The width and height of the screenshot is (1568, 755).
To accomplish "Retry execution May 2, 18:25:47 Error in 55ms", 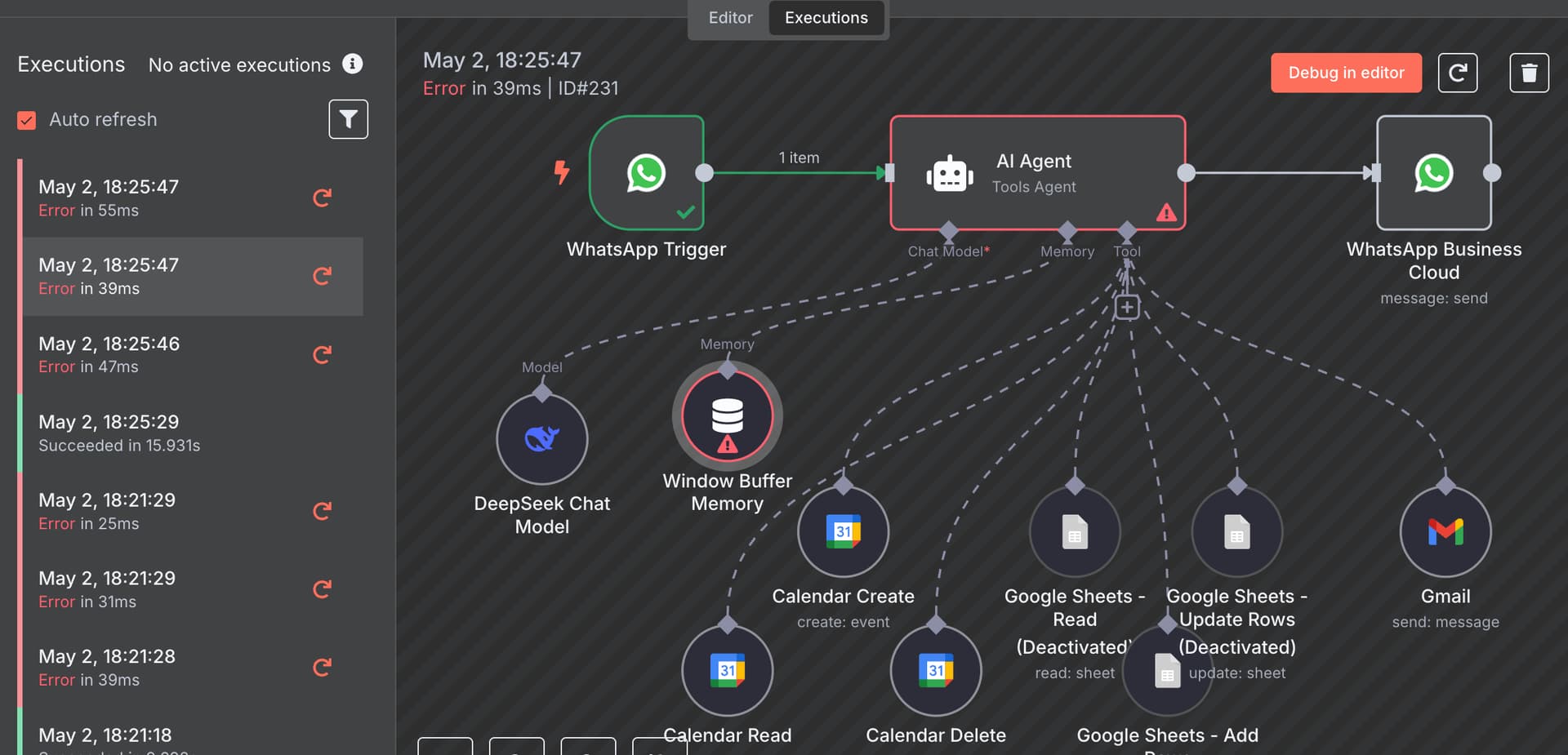I will [323, 198].
